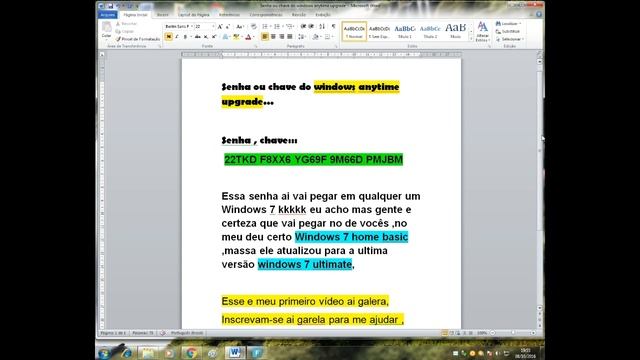Open the Arquivo (File) tab
Screen dimensions: 640x360
[x=108, y=15]
